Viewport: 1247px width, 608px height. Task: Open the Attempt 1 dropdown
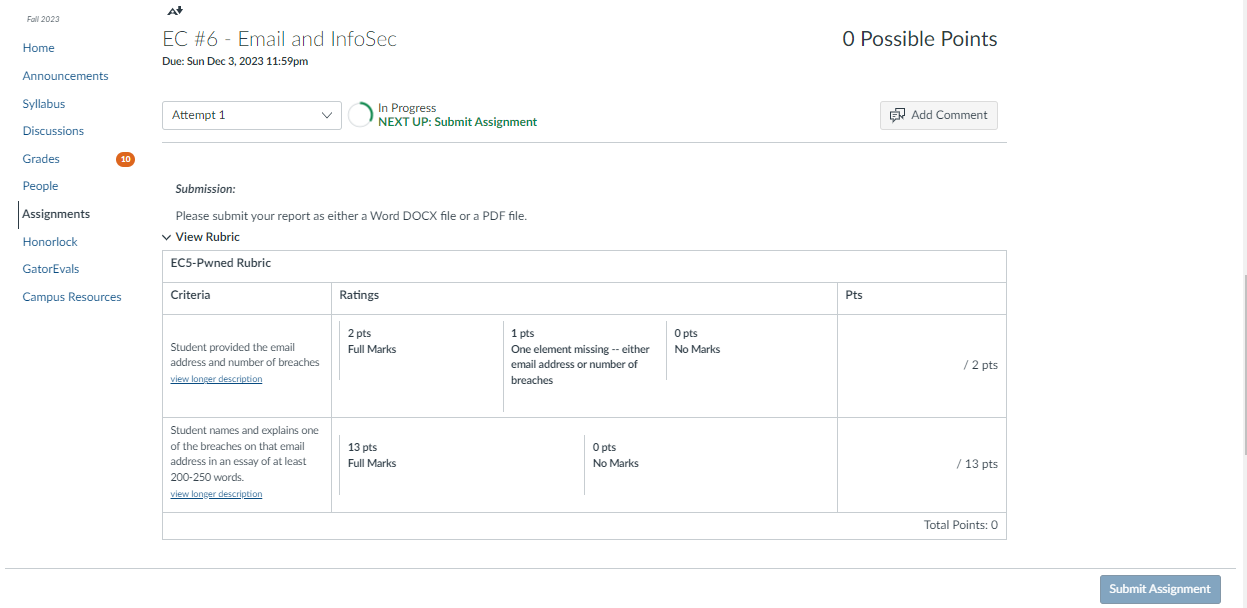pos(252,115)
